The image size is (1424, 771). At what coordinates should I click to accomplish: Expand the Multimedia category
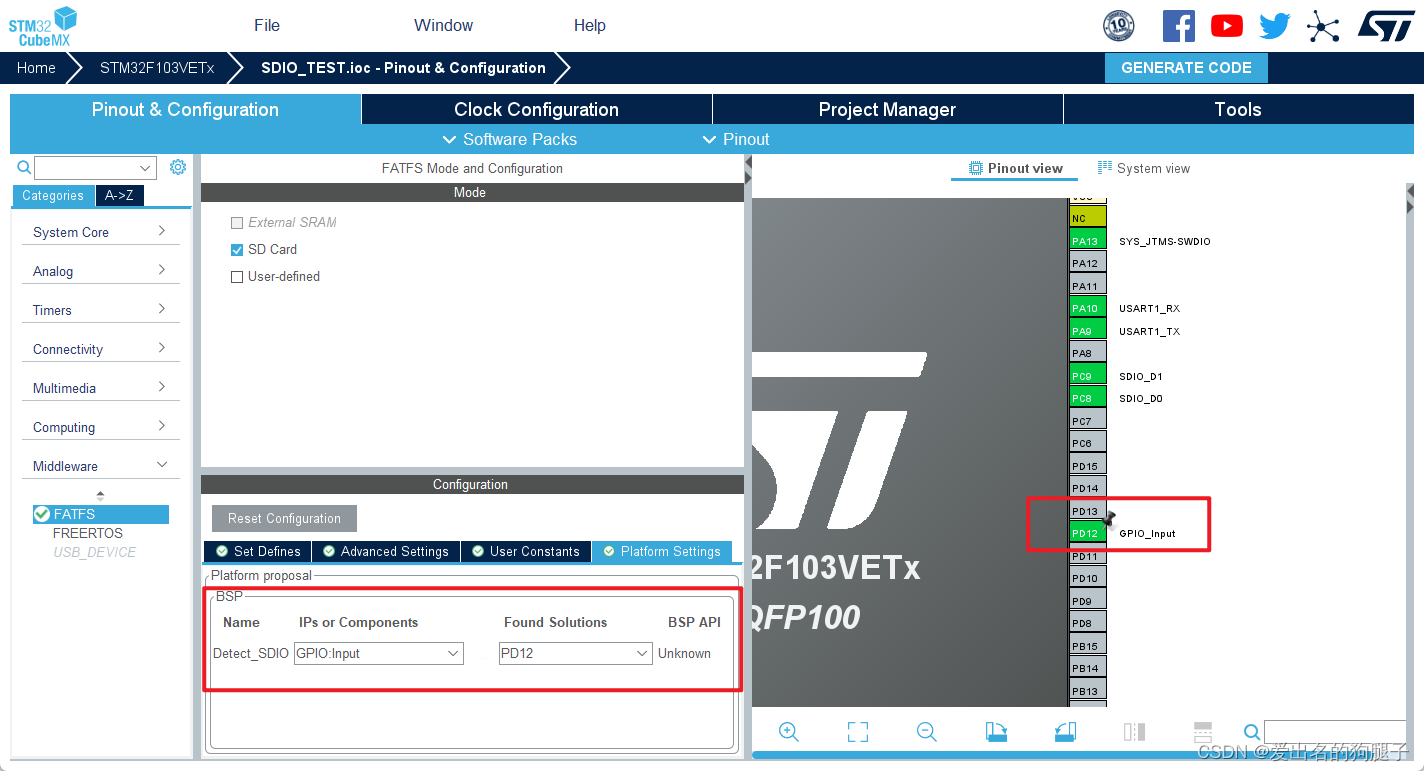click(100, 388)
